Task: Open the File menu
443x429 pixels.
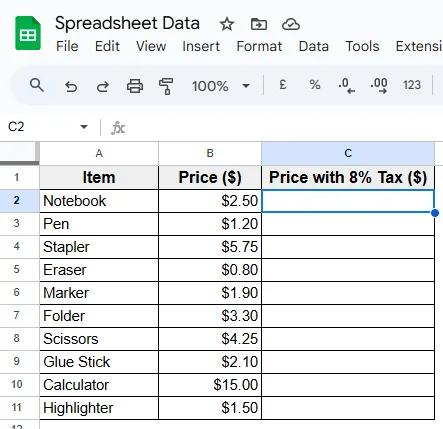Action: [67, 46]
